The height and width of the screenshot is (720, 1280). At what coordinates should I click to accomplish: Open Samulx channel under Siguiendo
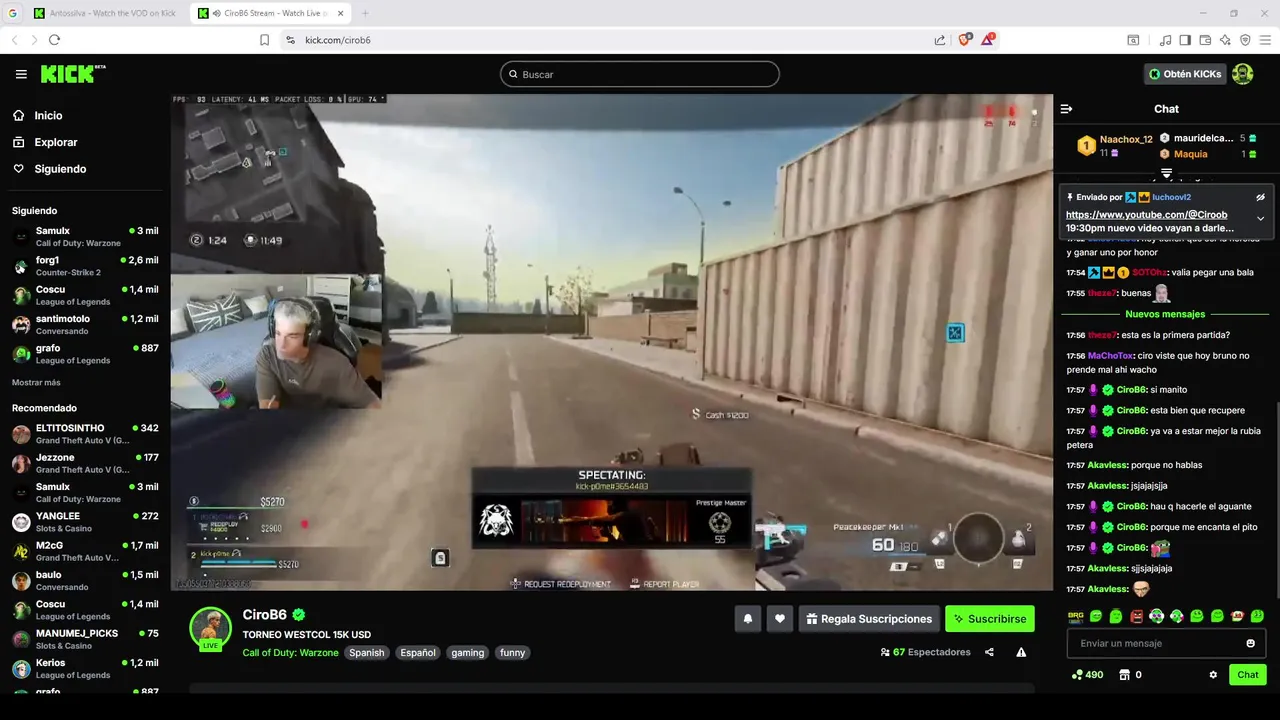pos(85,237)
